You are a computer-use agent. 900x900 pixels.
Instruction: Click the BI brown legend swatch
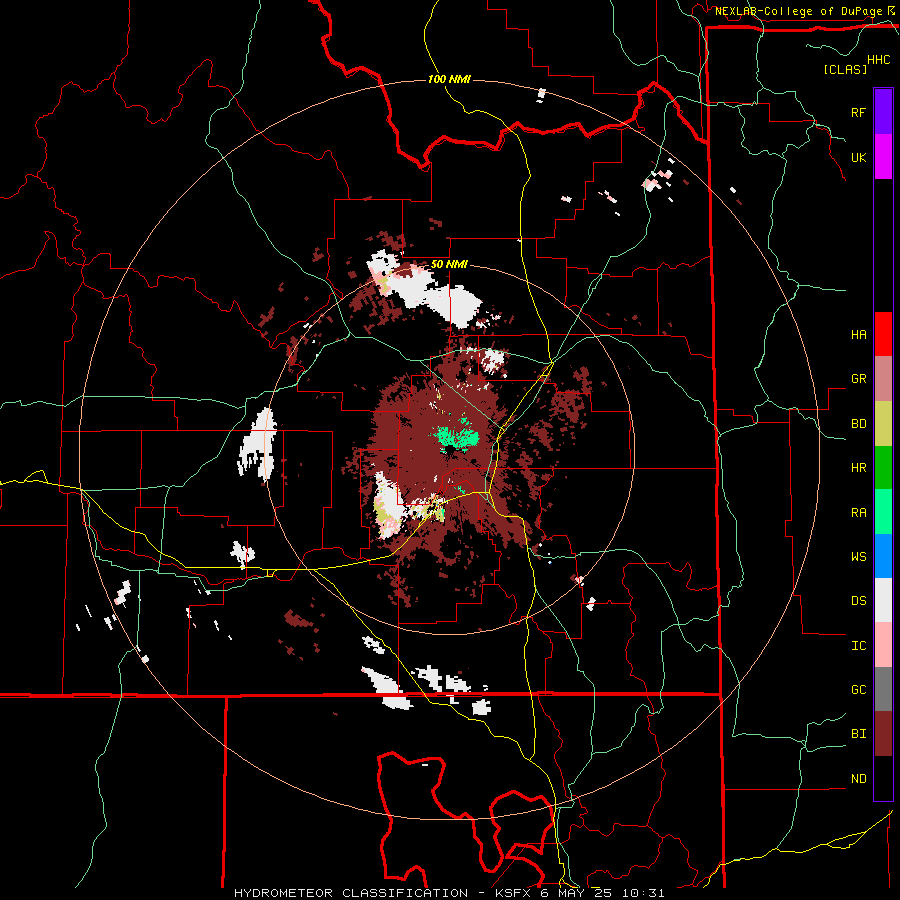point(883,734)
